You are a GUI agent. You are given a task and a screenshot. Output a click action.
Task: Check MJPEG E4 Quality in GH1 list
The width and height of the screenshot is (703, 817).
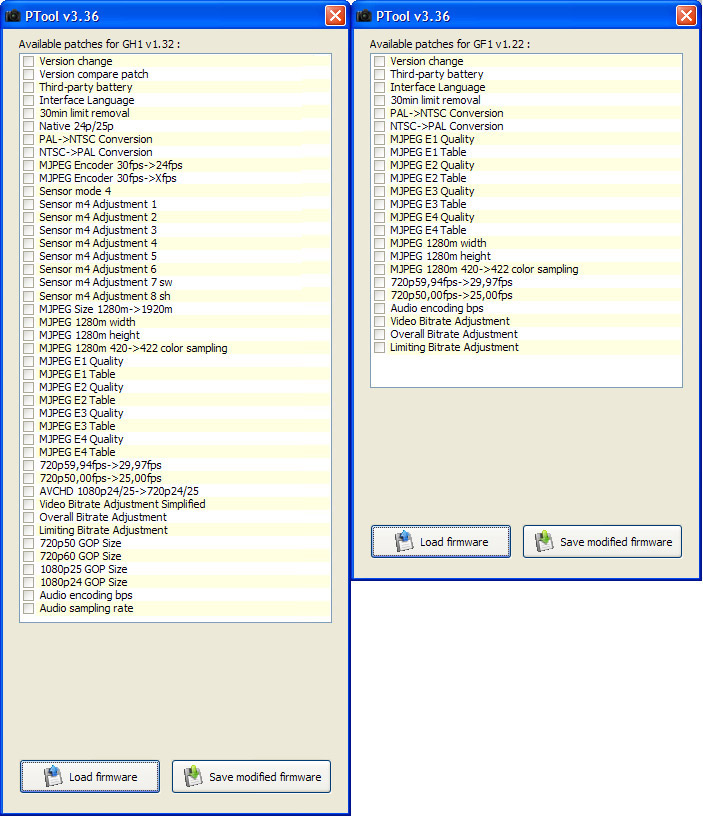[x=29, y=440]
